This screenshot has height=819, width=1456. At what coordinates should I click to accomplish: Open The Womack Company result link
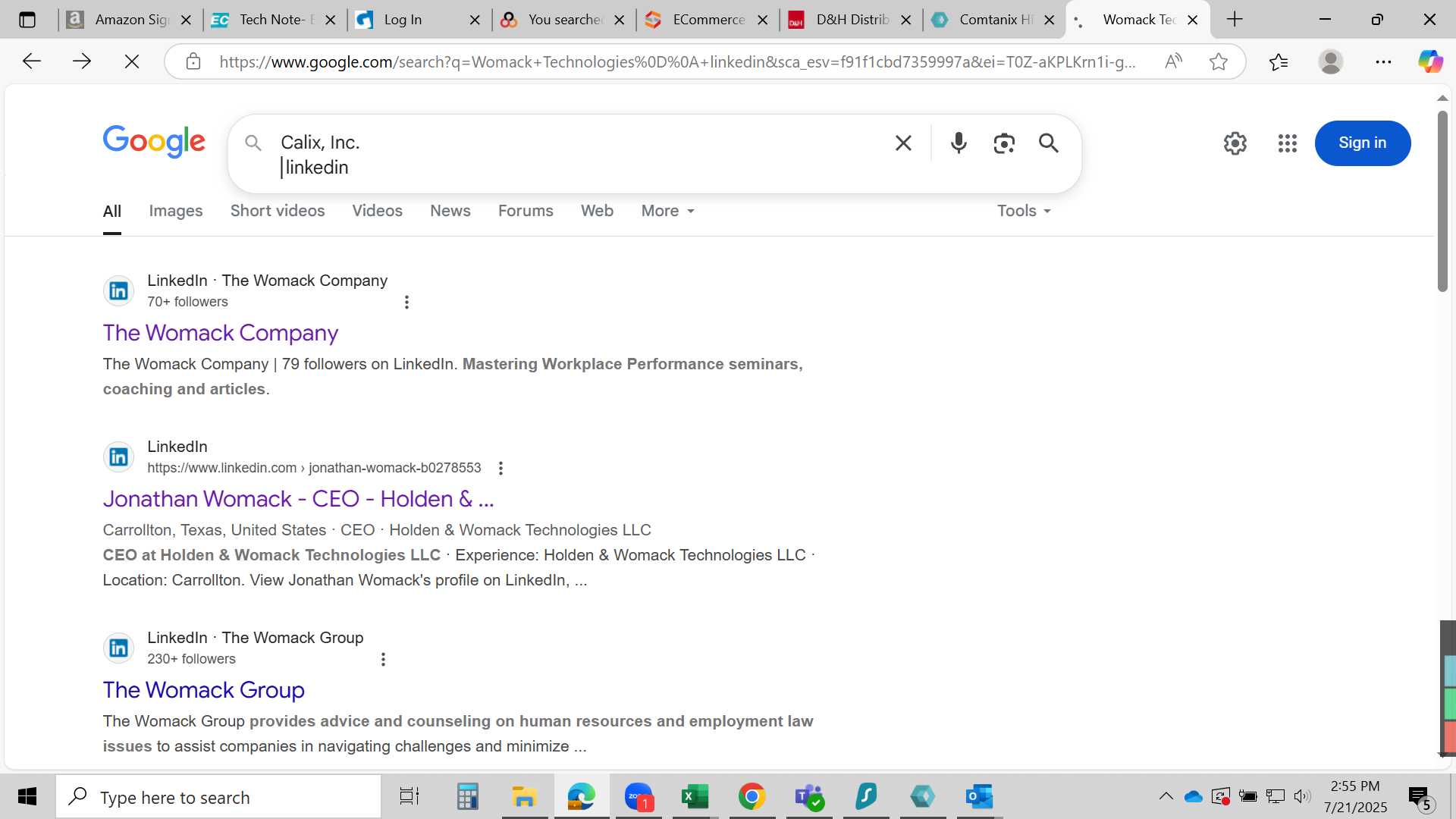[x=221, y=334]
